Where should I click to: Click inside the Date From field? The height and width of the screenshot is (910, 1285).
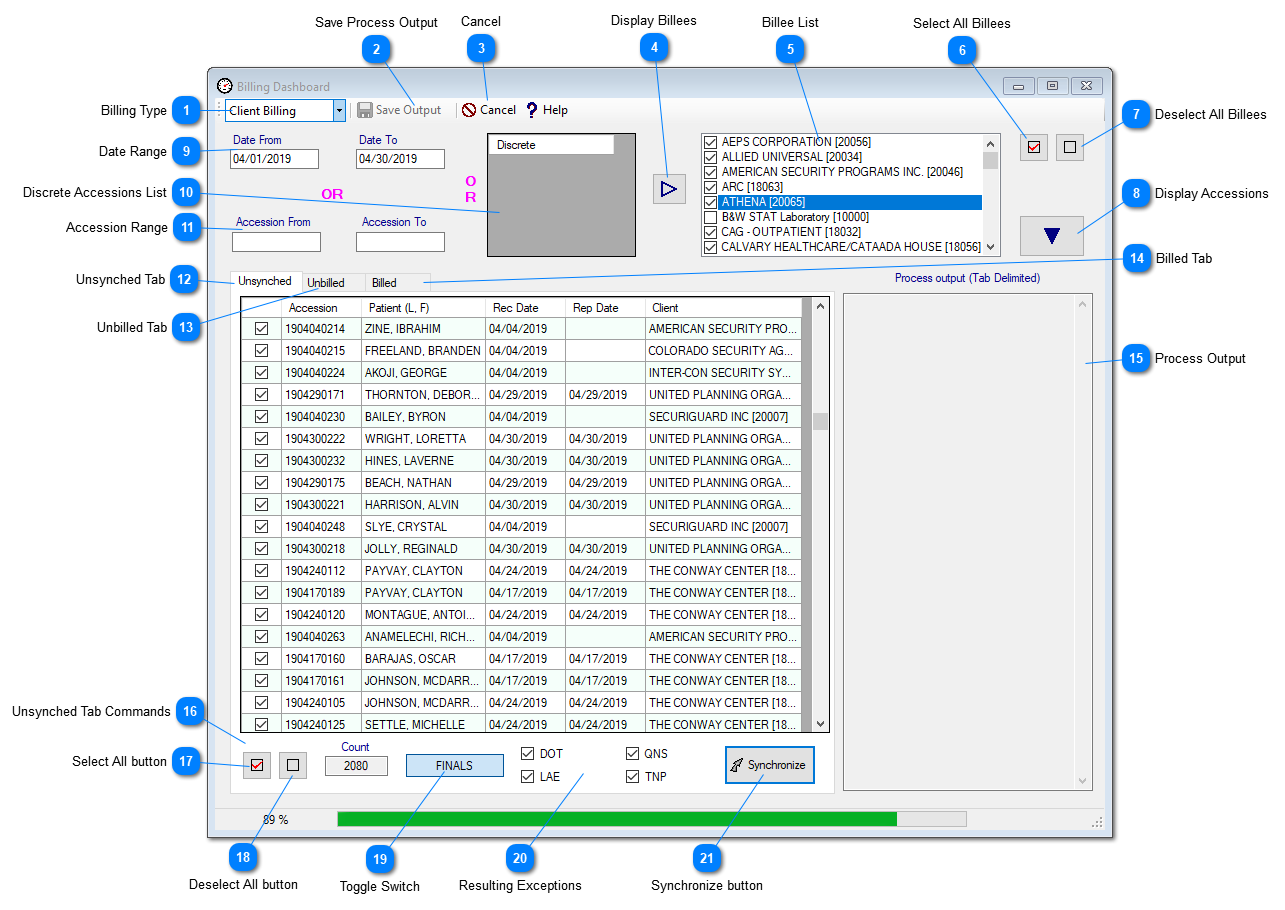click(275, 159)
